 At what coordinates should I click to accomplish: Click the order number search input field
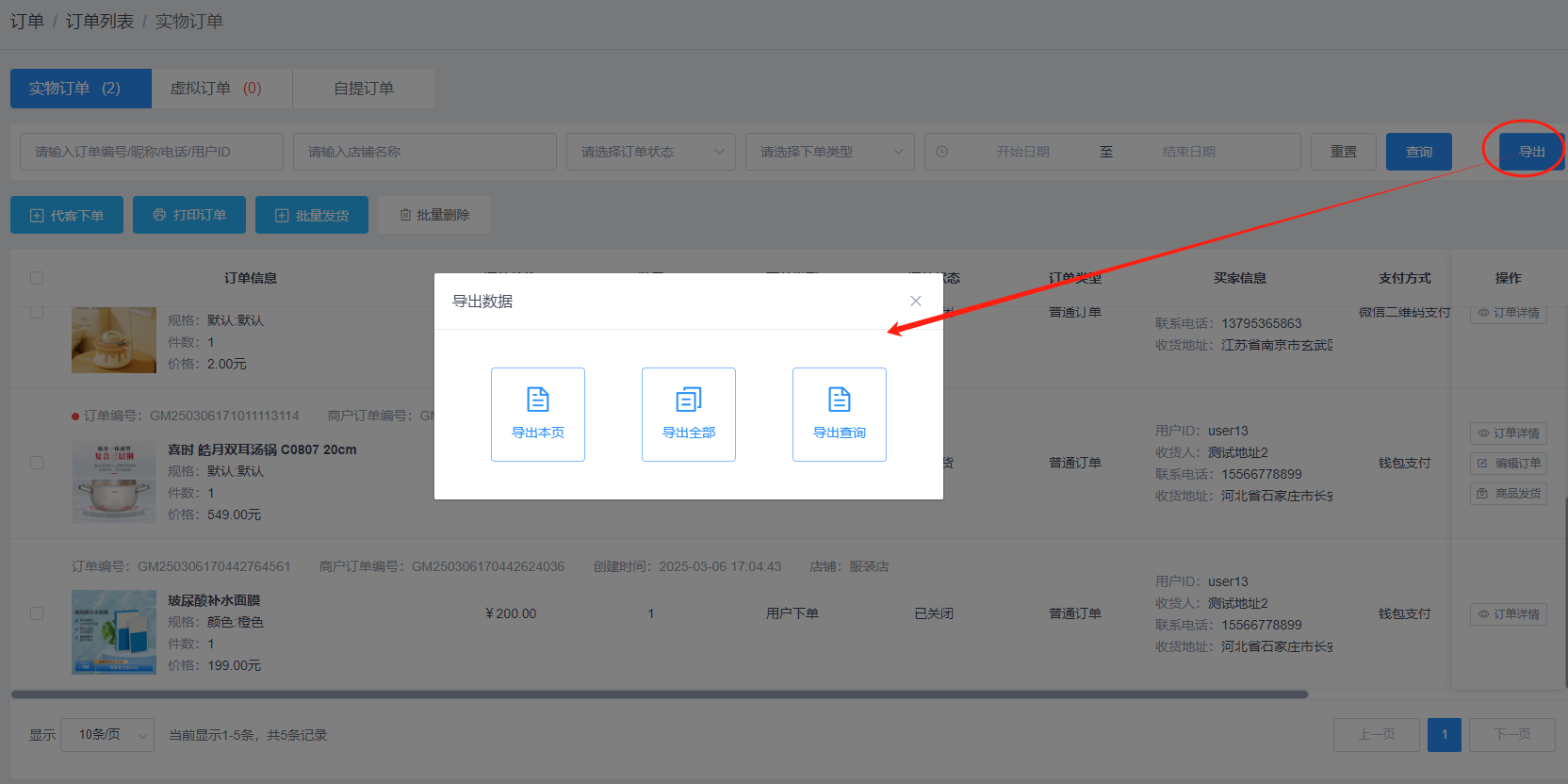151,152
